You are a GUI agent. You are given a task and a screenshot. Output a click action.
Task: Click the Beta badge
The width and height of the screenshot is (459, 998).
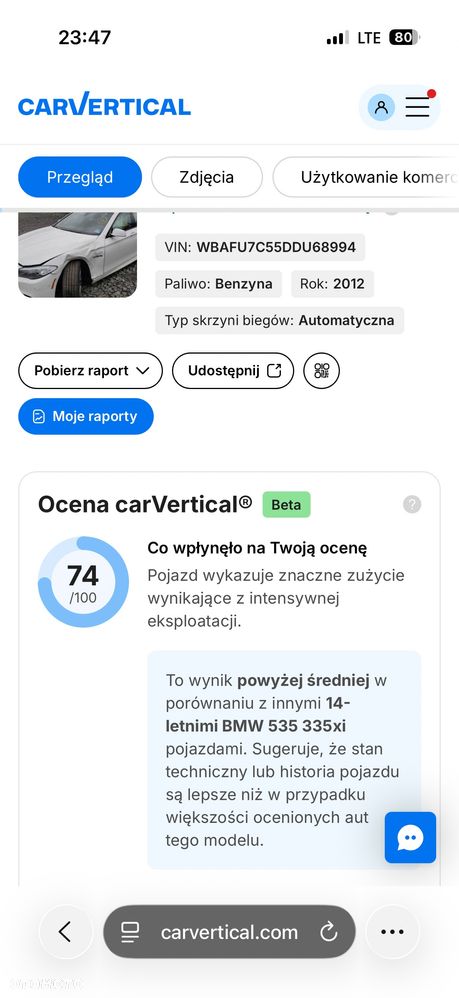point(286,505)
